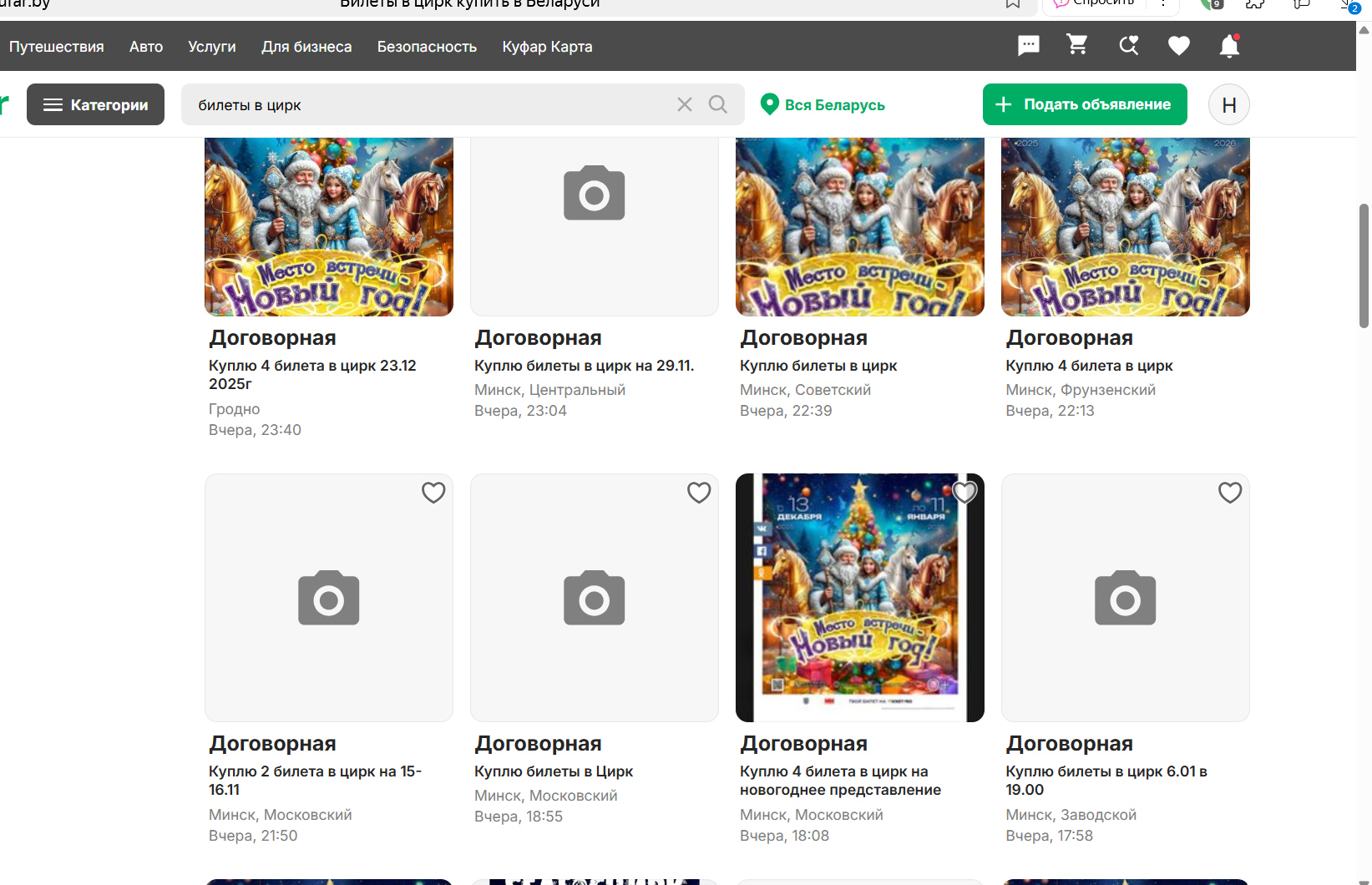Open favorites heart icon in header
This screenshot has height=885, width=1372.
[x=1178, y=46]
